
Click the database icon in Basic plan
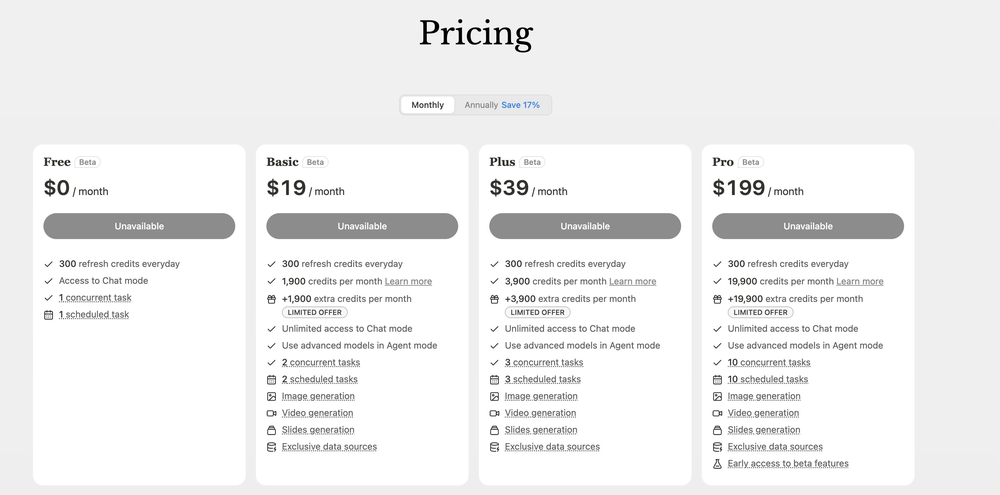271,447
